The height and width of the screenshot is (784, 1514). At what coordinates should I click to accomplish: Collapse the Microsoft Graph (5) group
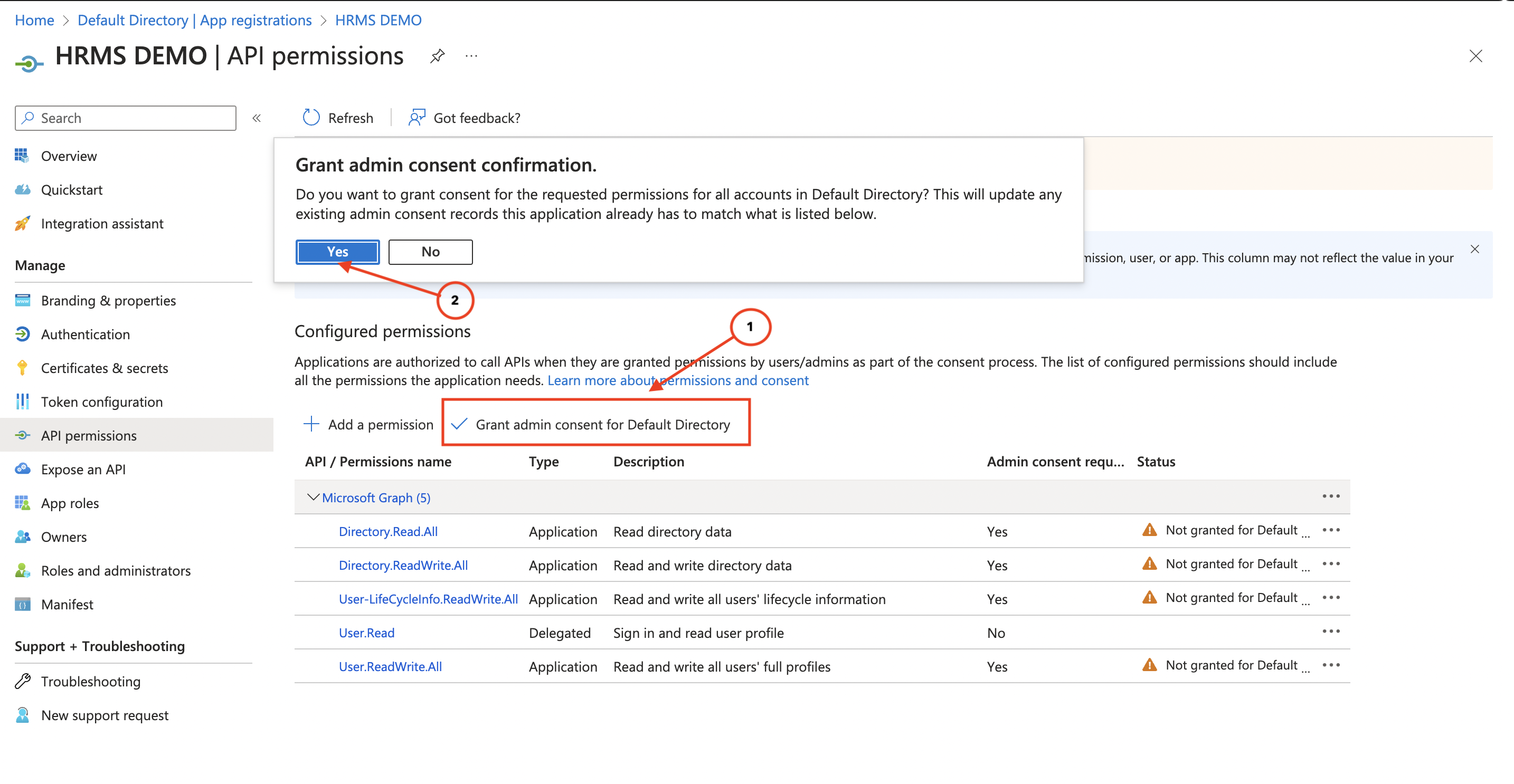[x=313, y=498]
